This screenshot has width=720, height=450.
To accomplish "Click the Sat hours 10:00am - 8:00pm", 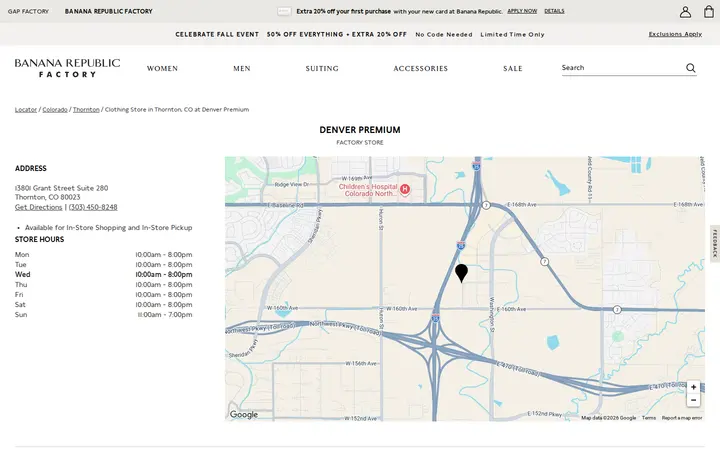I will (x=164, y=304).
